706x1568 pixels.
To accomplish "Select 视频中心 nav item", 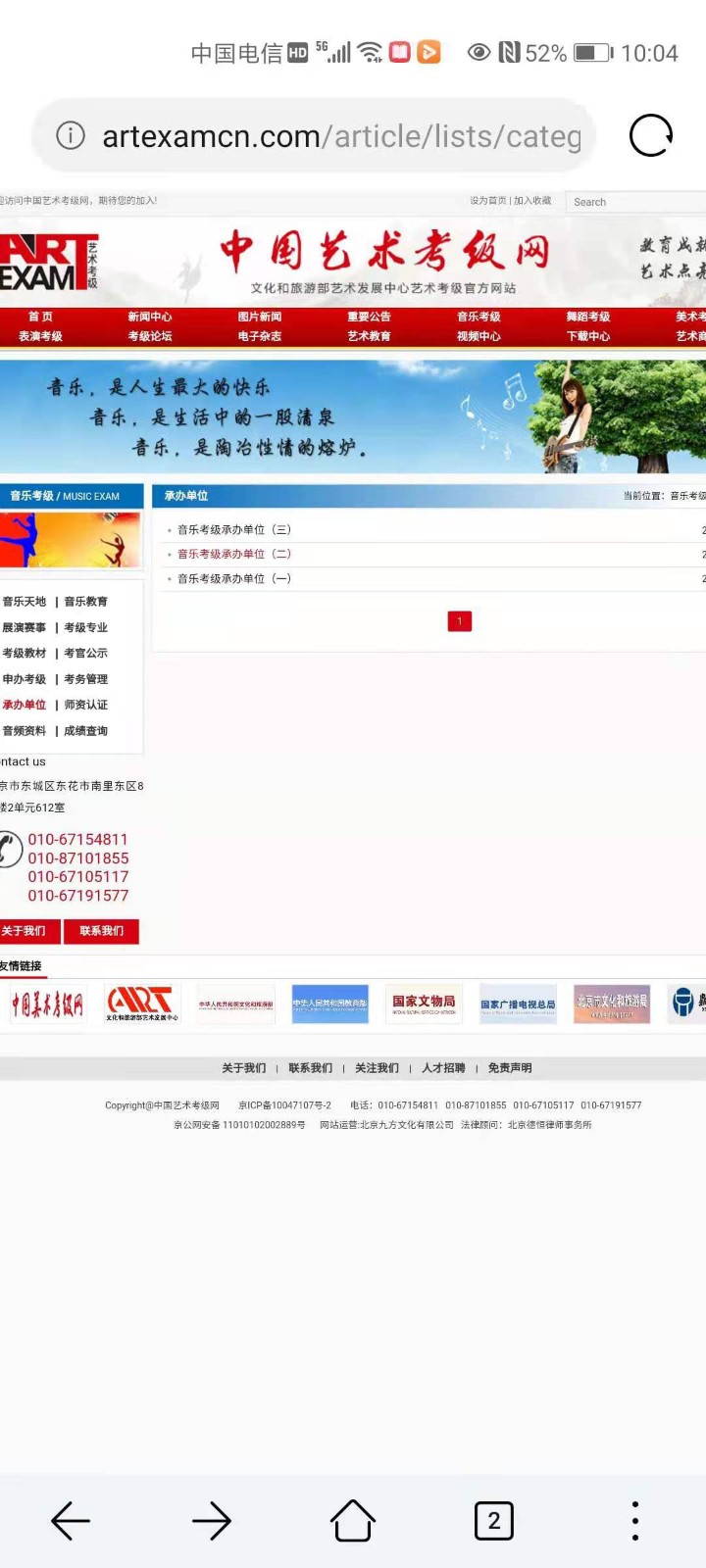I will tap(479, 336).
